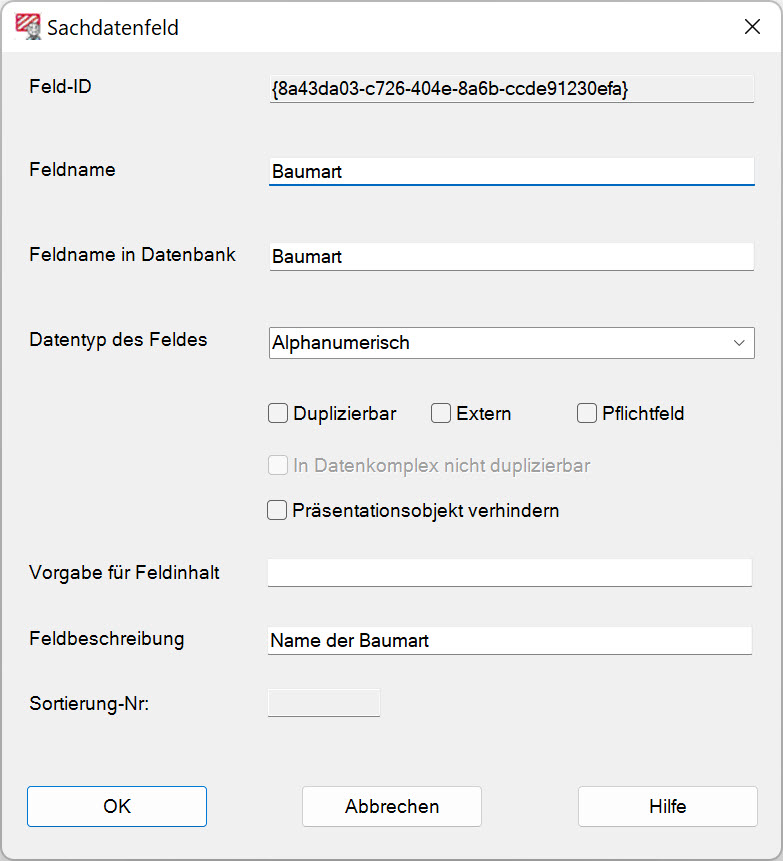Image resolution: width=783 pixels, height=861 pixels.
Task: Click the chevron arrow beside Alphanumerisch
Action: (739, 343)
